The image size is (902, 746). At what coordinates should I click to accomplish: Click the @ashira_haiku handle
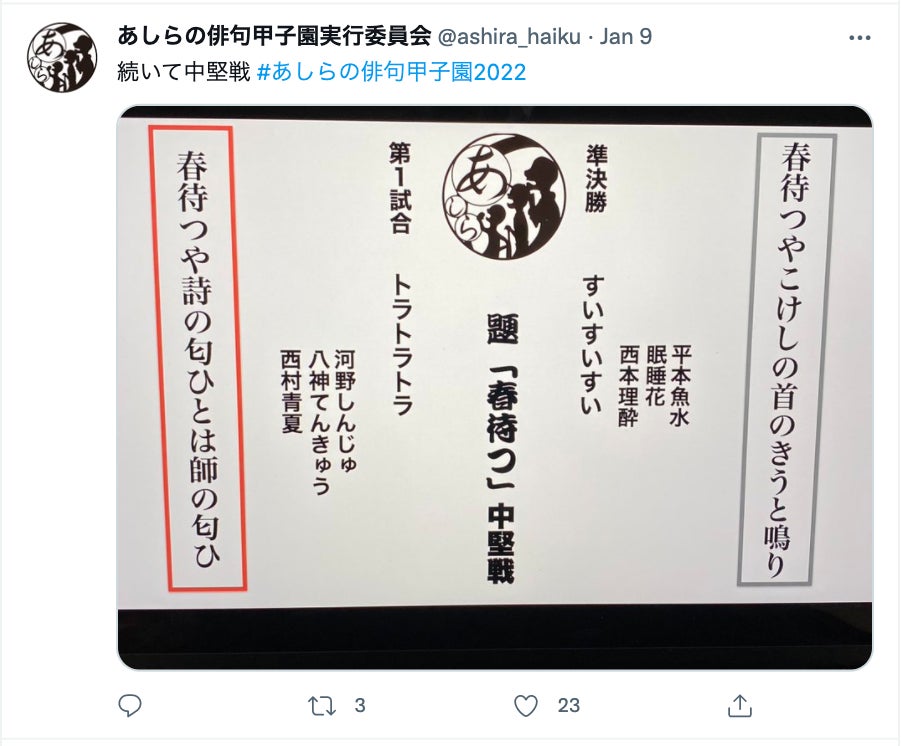[x=509, y=37]
